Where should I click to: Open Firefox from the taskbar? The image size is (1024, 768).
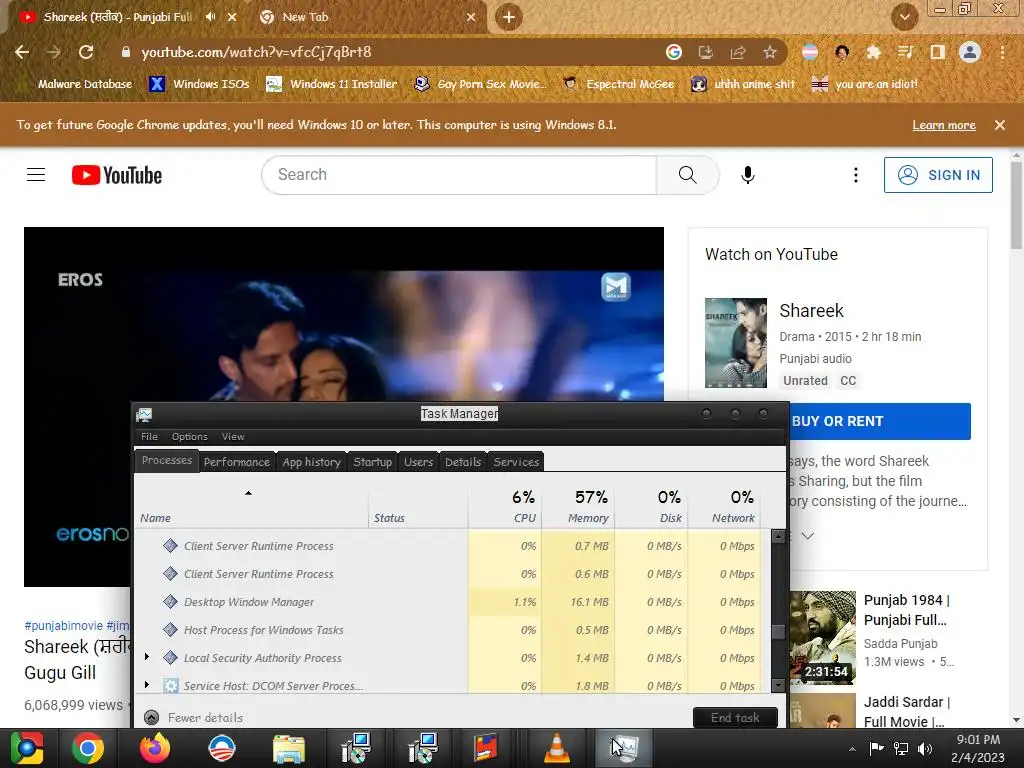click(x=155, y=748)
